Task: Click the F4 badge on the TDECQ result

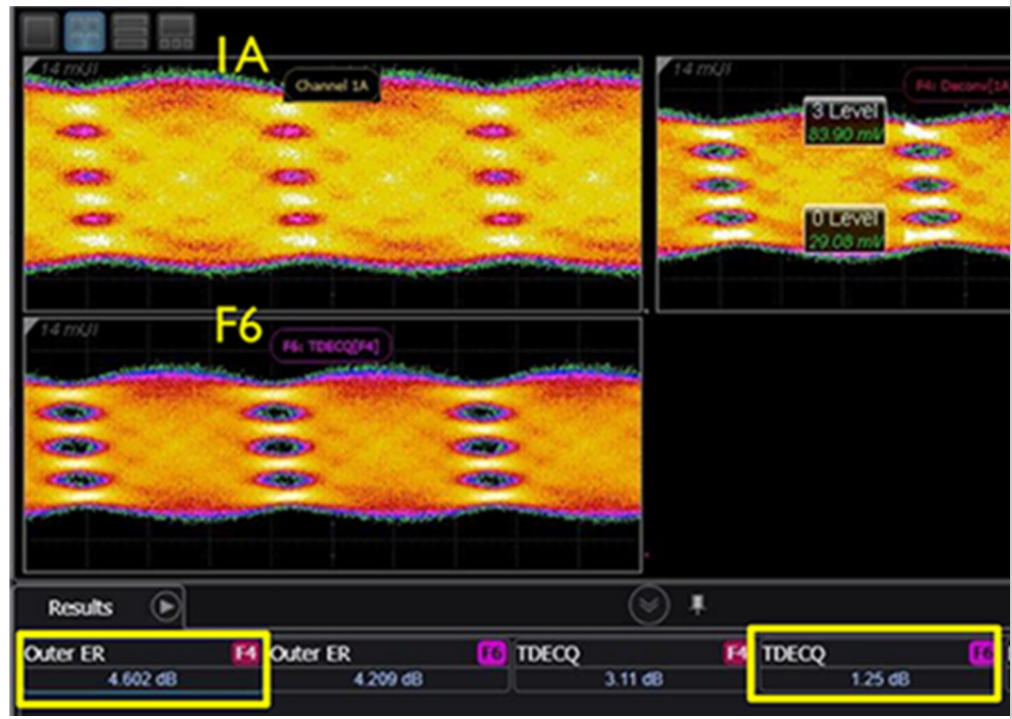Action: (736, 654)
